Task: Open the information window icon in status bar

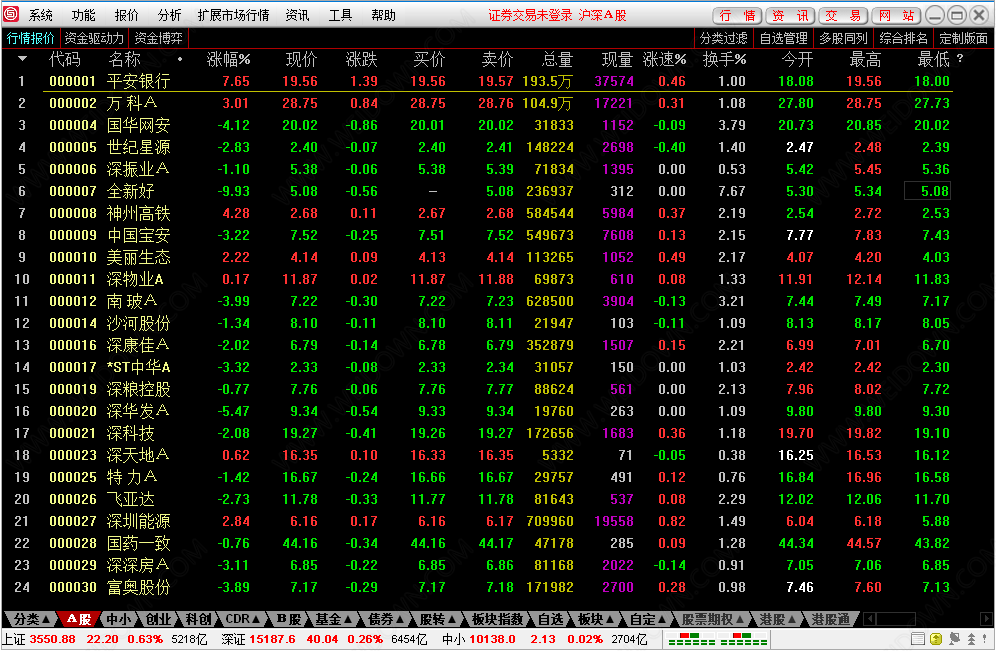Action: pos(918,639)
